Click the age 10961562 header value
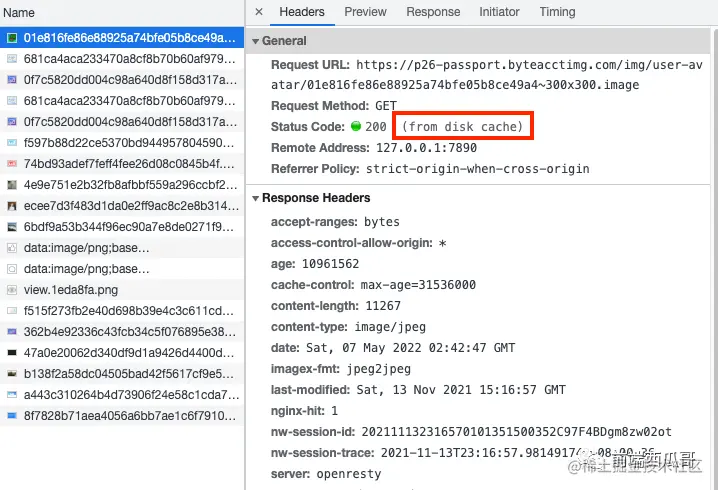Screen dimensions: 718x490 point(330,264)
